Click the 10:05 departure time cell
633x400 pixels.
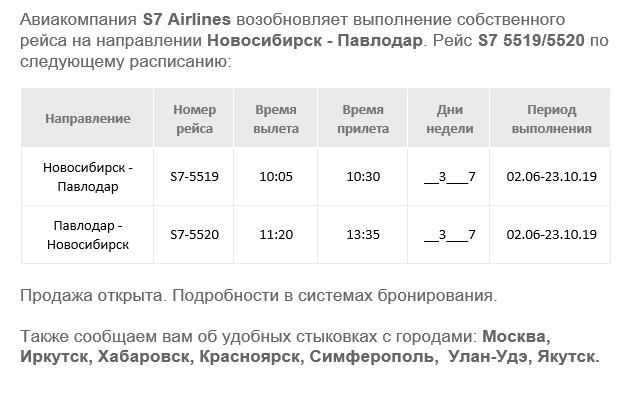(276, 176)
